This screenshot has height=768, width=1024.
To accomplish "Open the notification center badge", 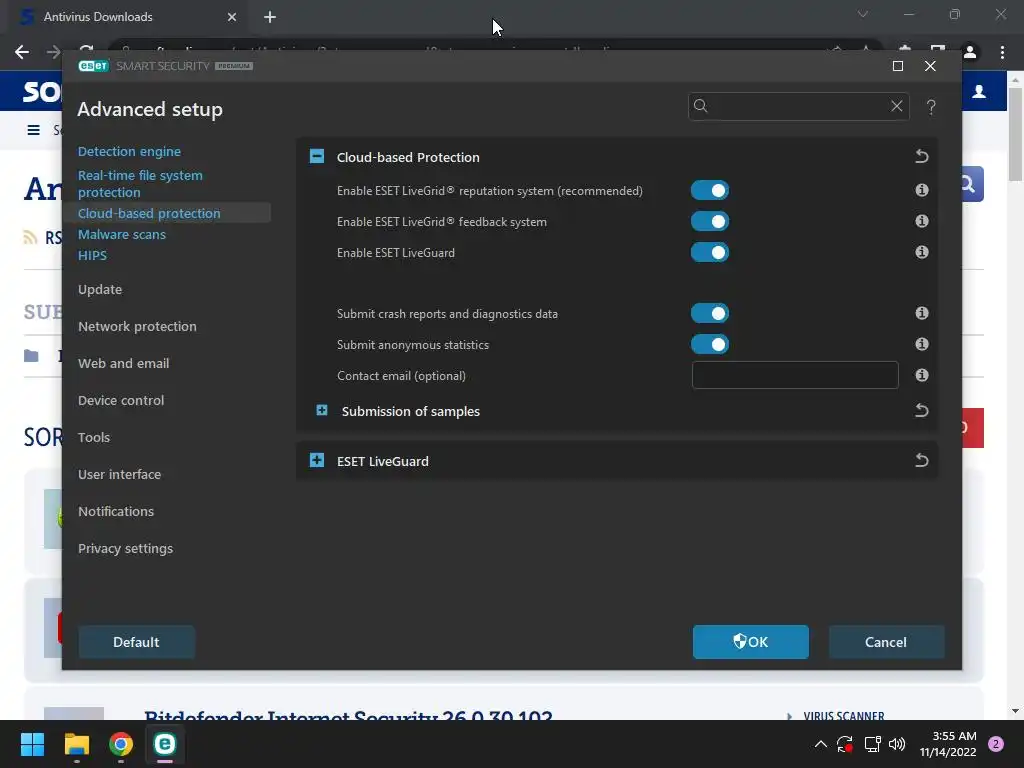I will (996, 744).
